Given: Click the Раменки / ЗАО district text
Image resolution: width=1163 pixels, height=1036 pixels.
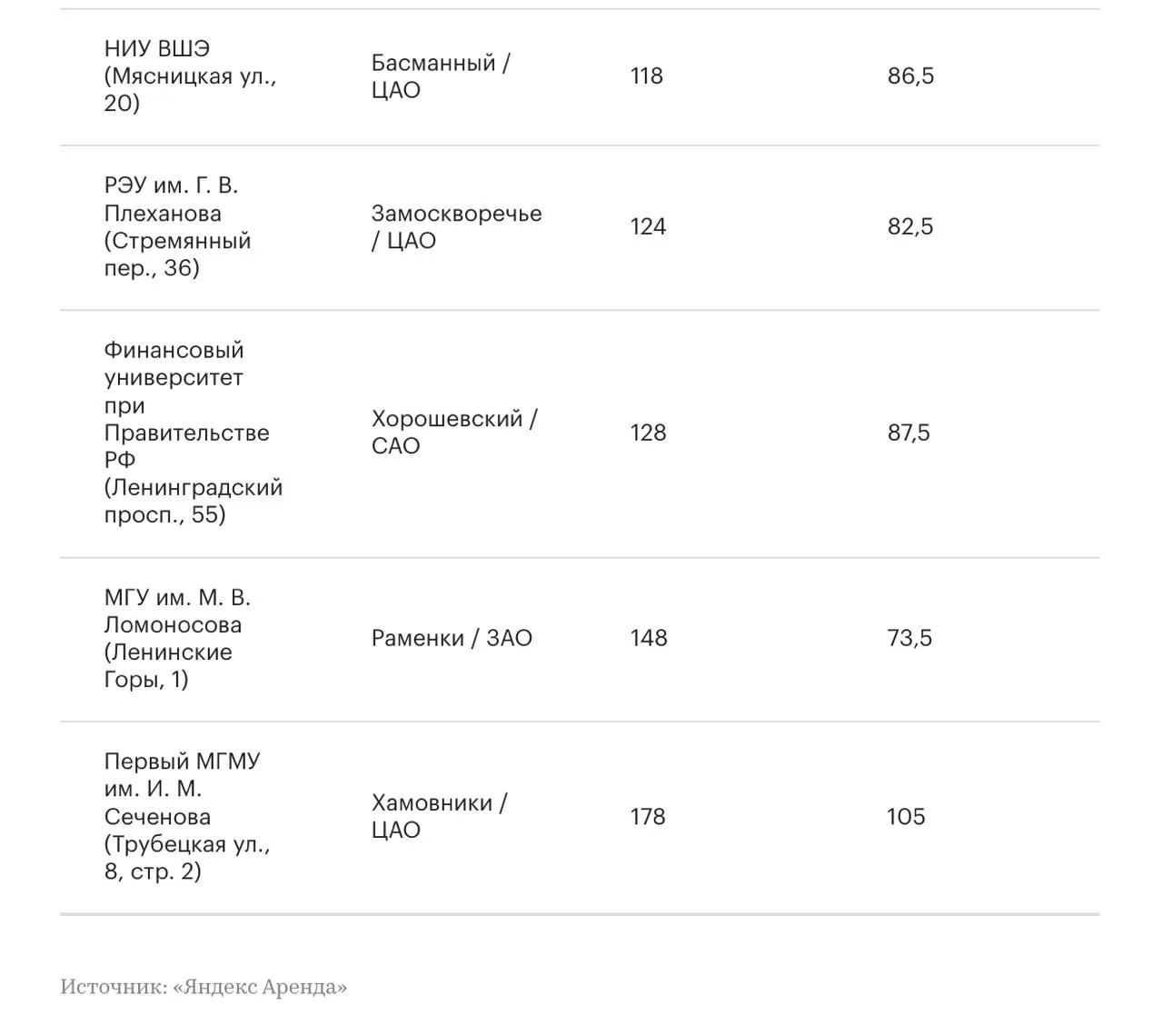Looking at the screenshot, I should click(452, 639).
